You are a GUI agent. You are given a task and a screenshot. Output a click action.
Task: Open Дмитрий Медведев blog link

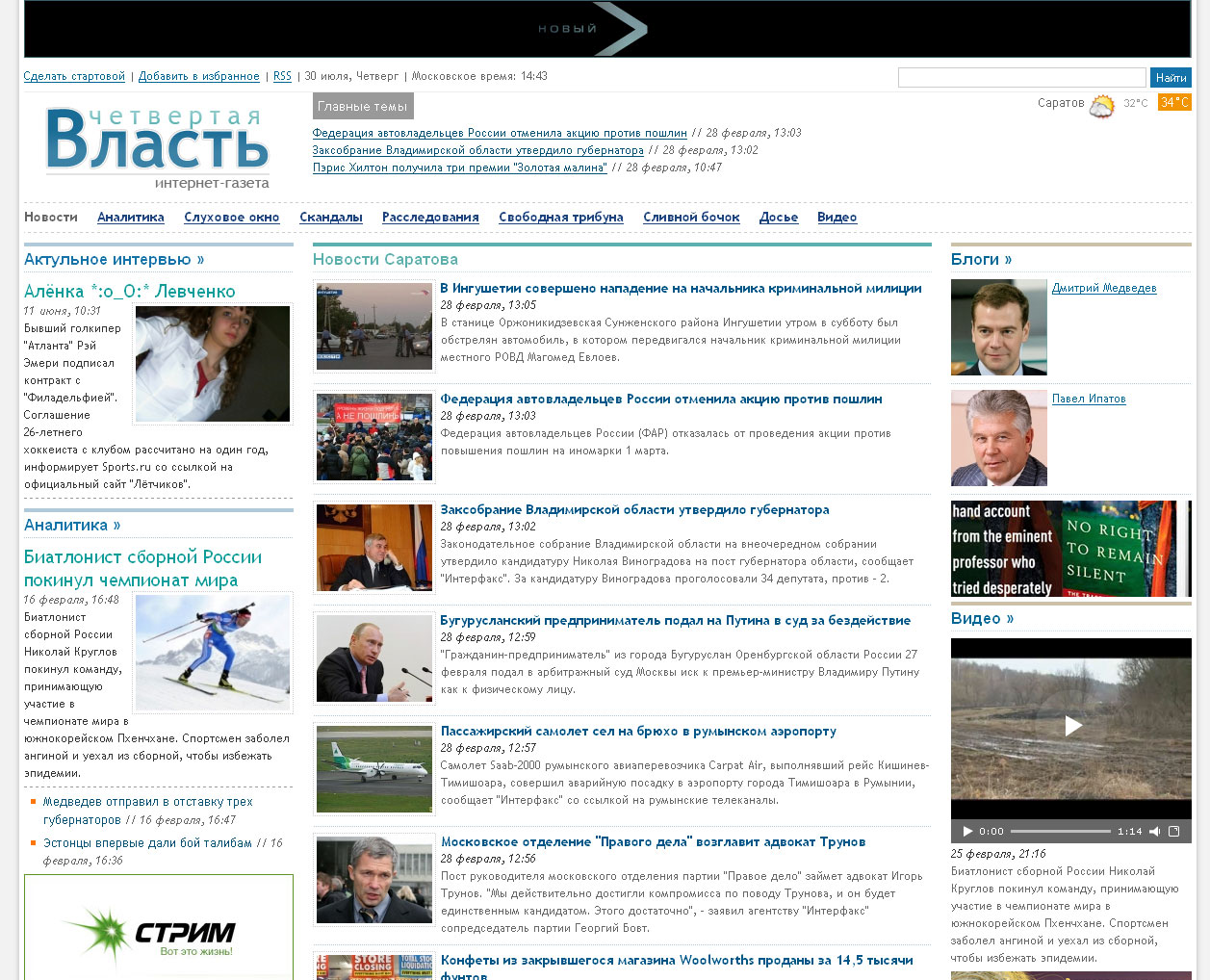(x=1104, y=288)
